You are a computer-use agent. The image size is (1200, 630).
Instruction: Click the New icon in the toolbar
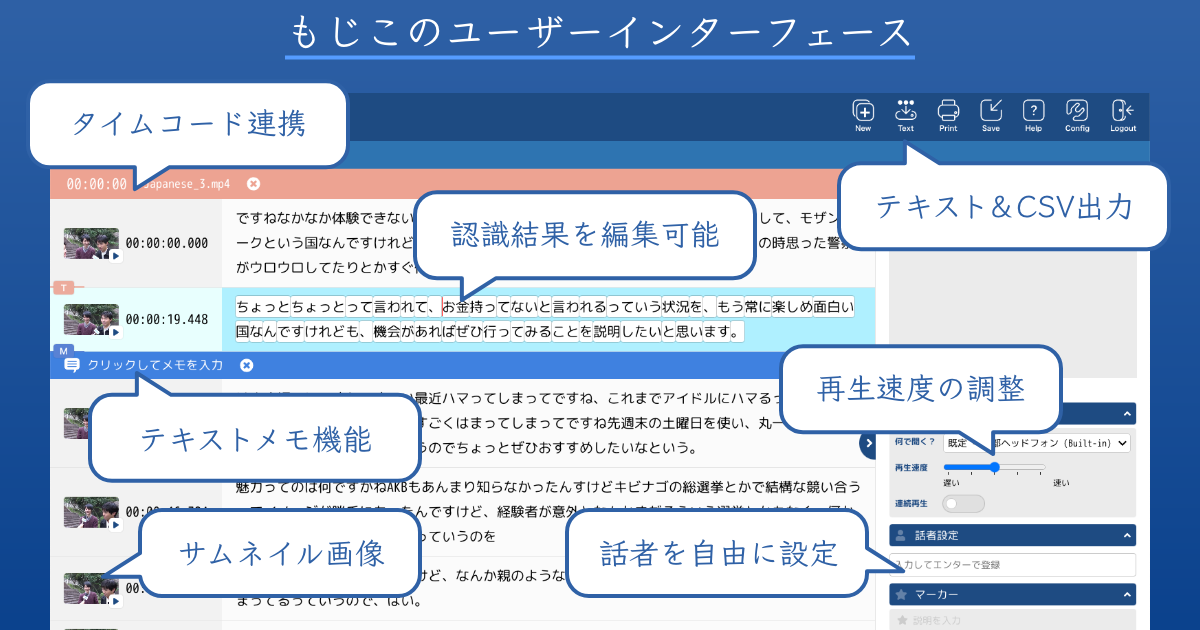tap(862, 112)
